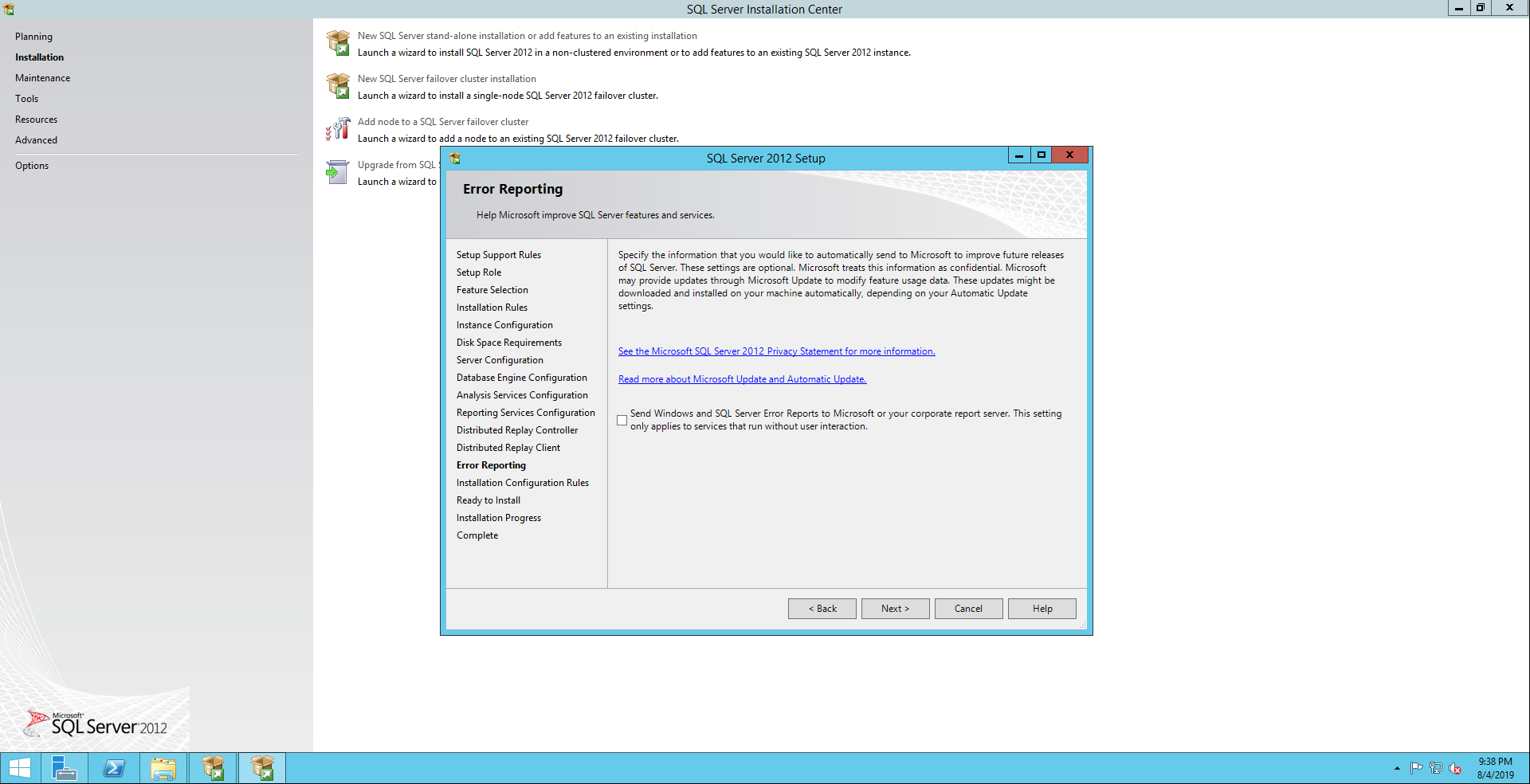This screenshot has height=784, width=1530.
Task: Open the Action Center flag icon
Action: 1416,768
